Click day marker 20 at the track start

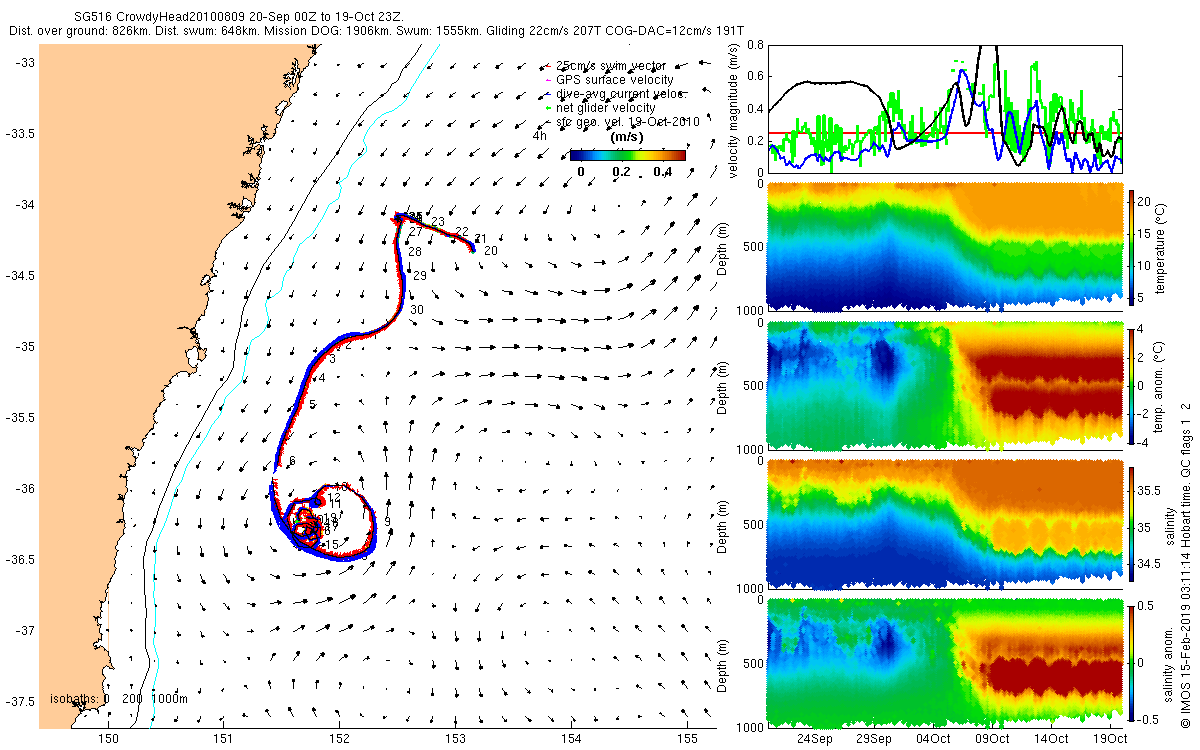click(x=490, y=251)
